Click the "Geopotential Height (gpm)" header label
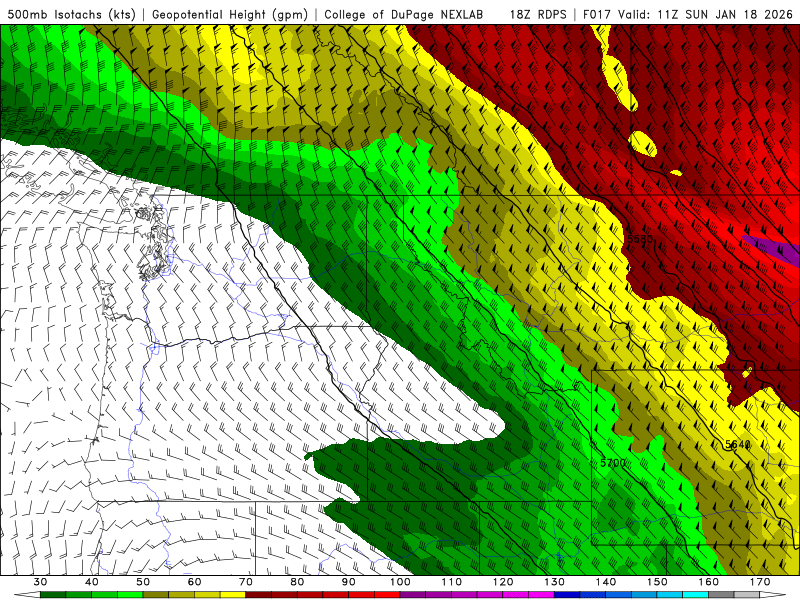800x600 pixels. click(x=230, y=15)
